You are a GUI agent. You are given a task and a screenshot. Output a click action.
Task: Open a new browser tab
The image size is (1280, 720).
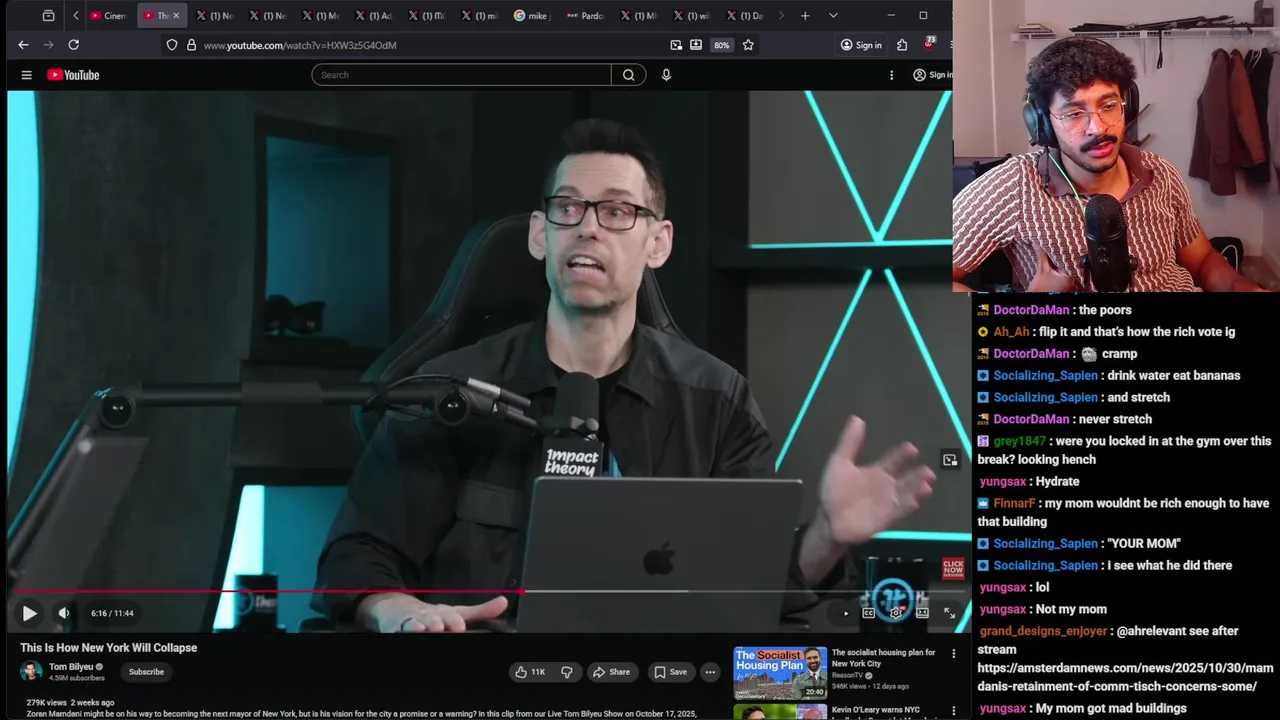click(805, 16)
